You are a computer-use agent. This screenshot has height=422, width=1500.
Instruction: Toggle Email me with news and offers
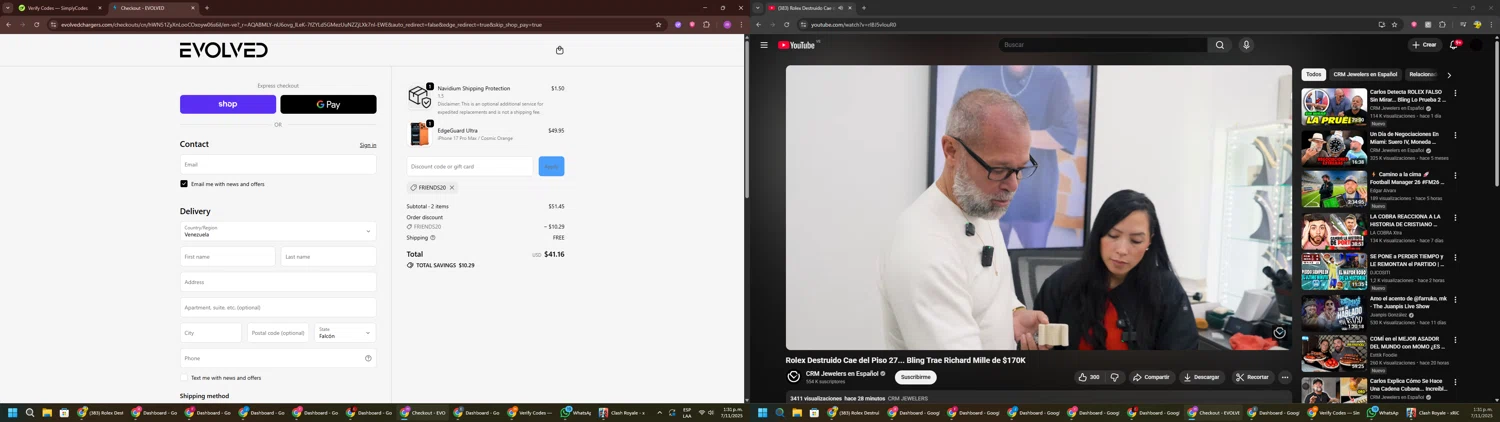(184, 184)
